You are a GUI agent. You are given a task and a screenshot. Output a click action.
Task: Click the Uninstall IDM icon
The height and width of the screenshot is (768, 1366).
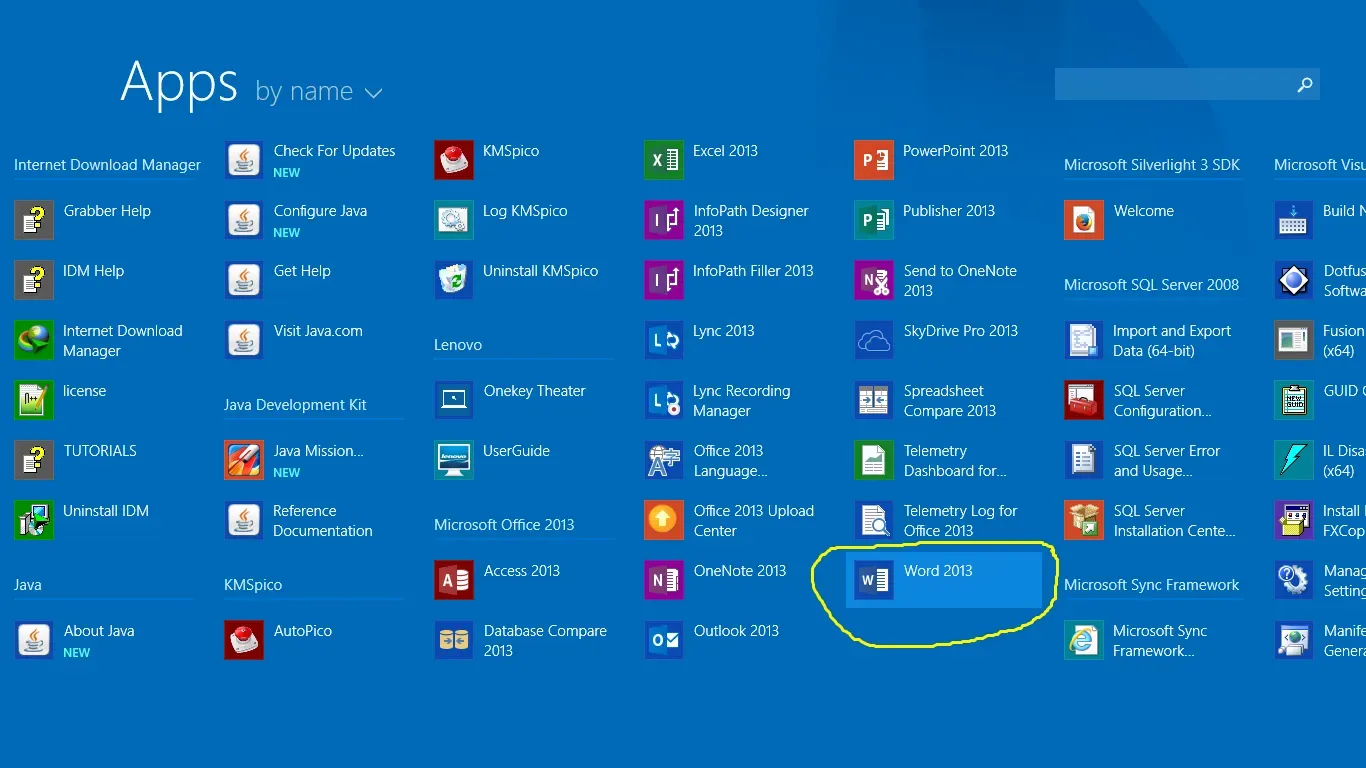point(34,520)
